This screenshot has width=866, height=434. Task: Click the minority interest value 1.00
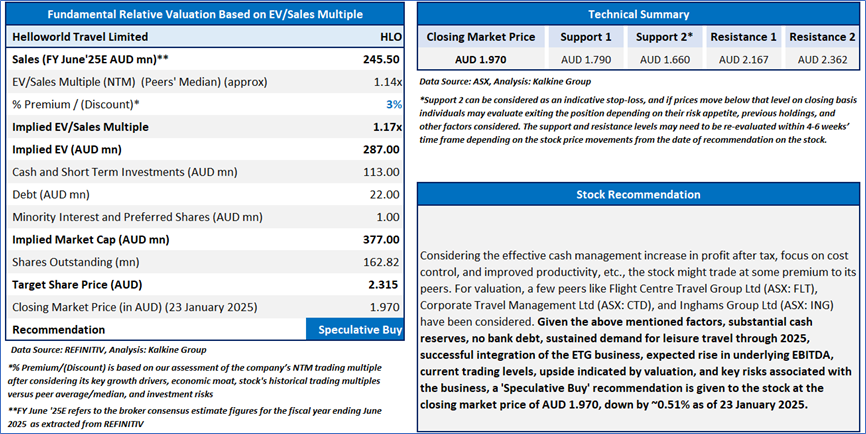pos(388,218)
